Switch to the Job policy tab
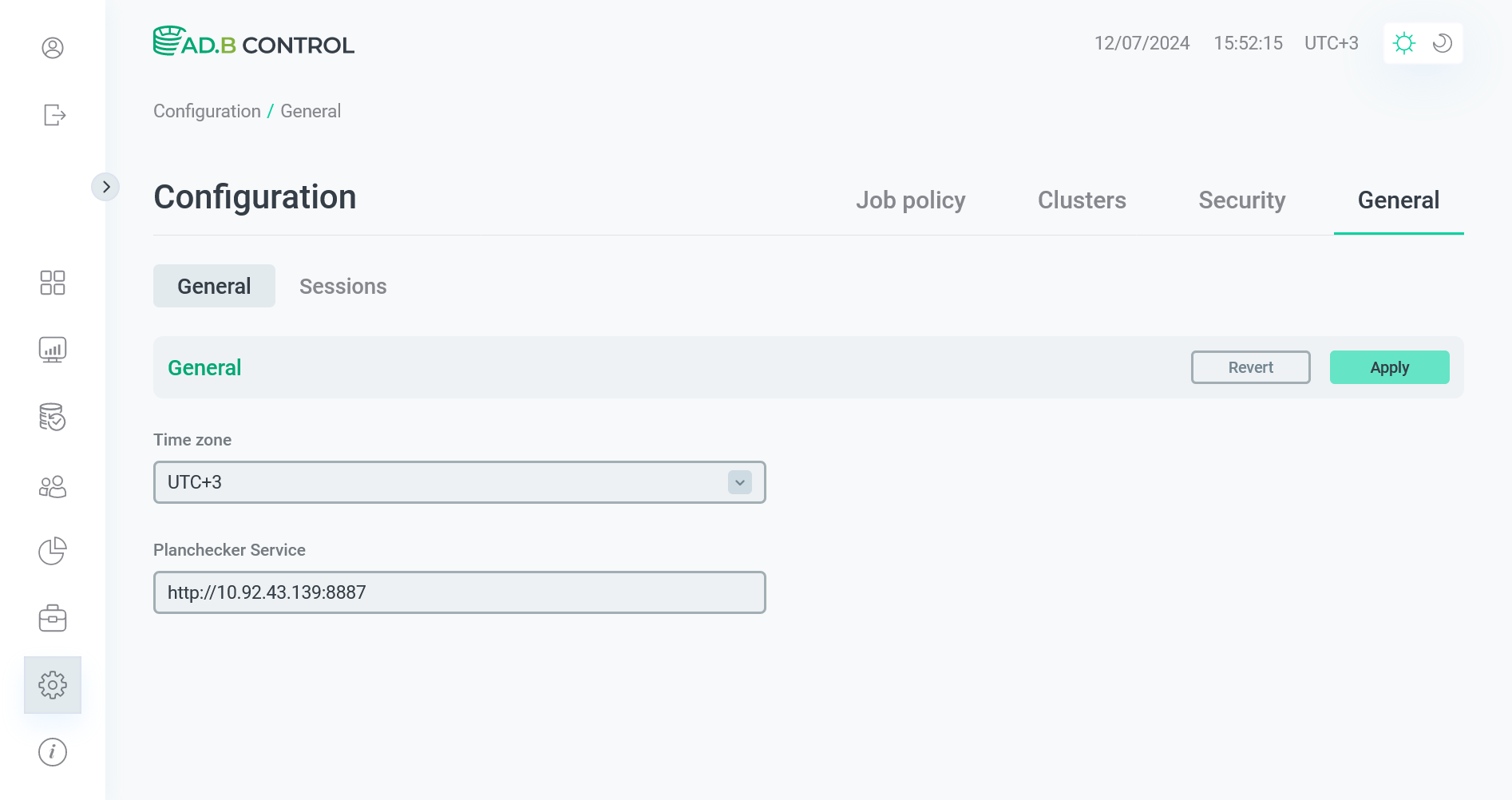Image resolution: width=1512 pixels, height=800 pixels. (x=910, y=200)
